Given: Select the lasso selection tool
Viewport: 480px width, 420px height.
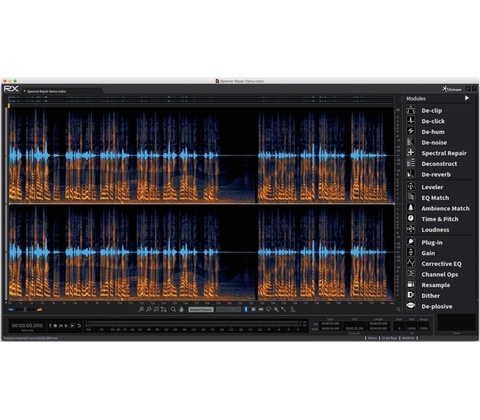Looking at the screenshot, I should pyautogui.click(x=268, y=309).
